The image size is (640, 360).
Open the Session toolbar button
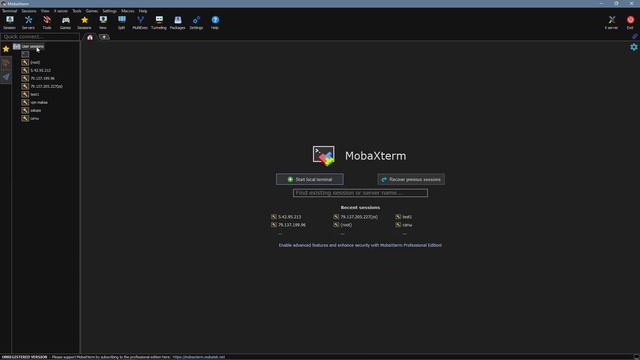tap(9, 22)
